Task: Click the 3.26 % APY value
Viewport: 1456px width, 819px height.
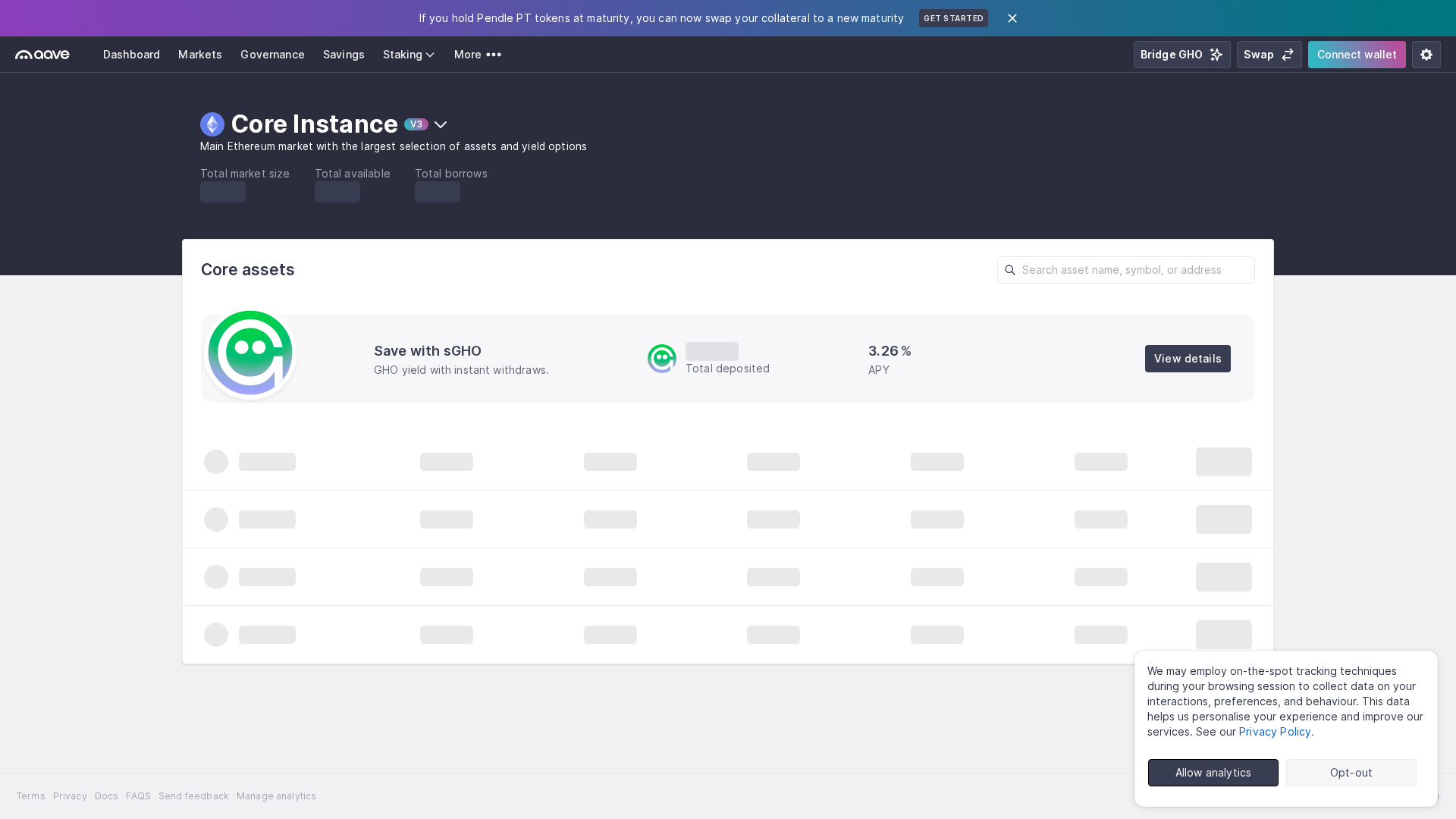Action: click(x=890, y=351)
